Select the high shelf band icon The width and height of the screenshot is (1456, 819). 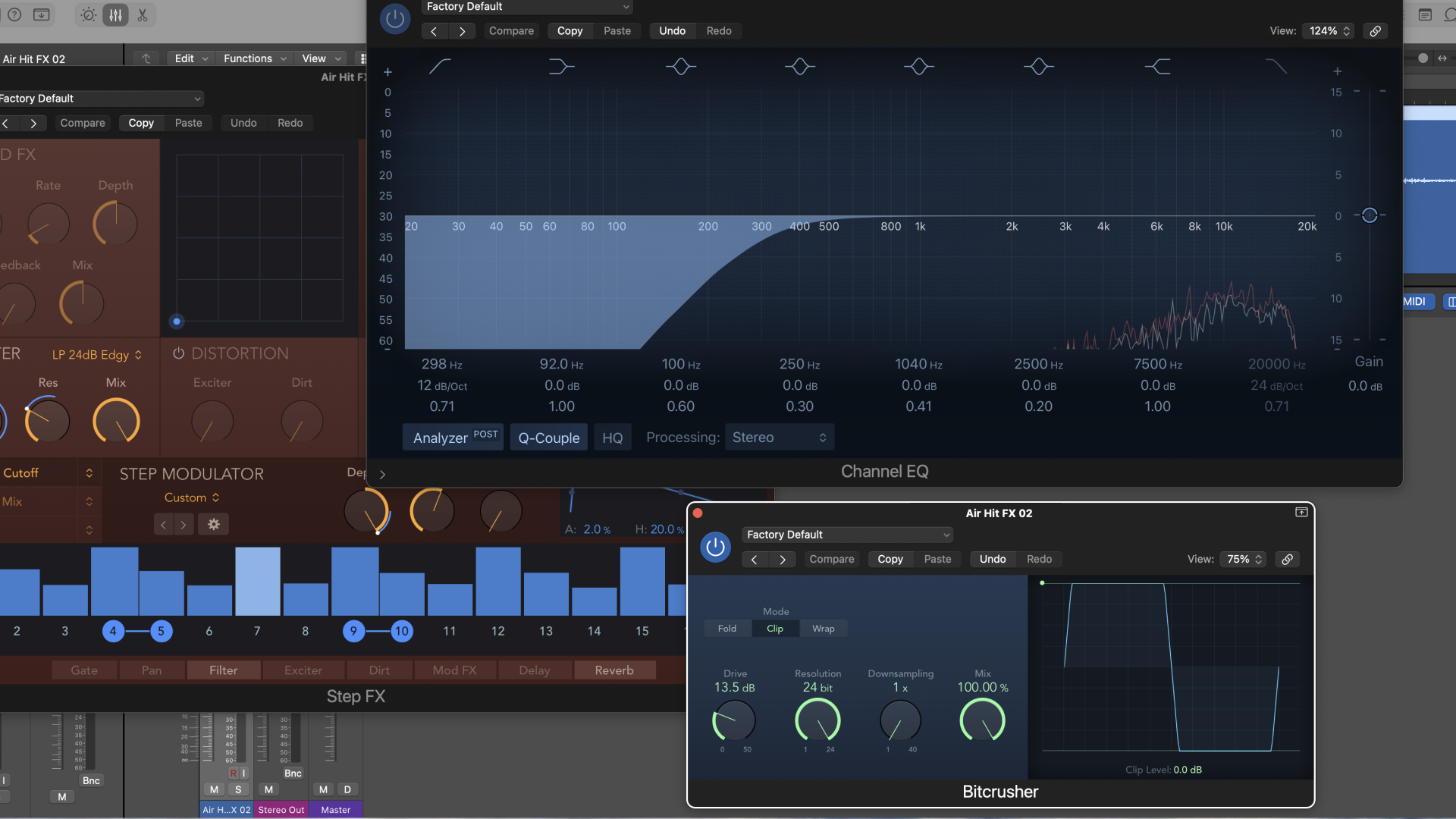(x=1157, y=67)
